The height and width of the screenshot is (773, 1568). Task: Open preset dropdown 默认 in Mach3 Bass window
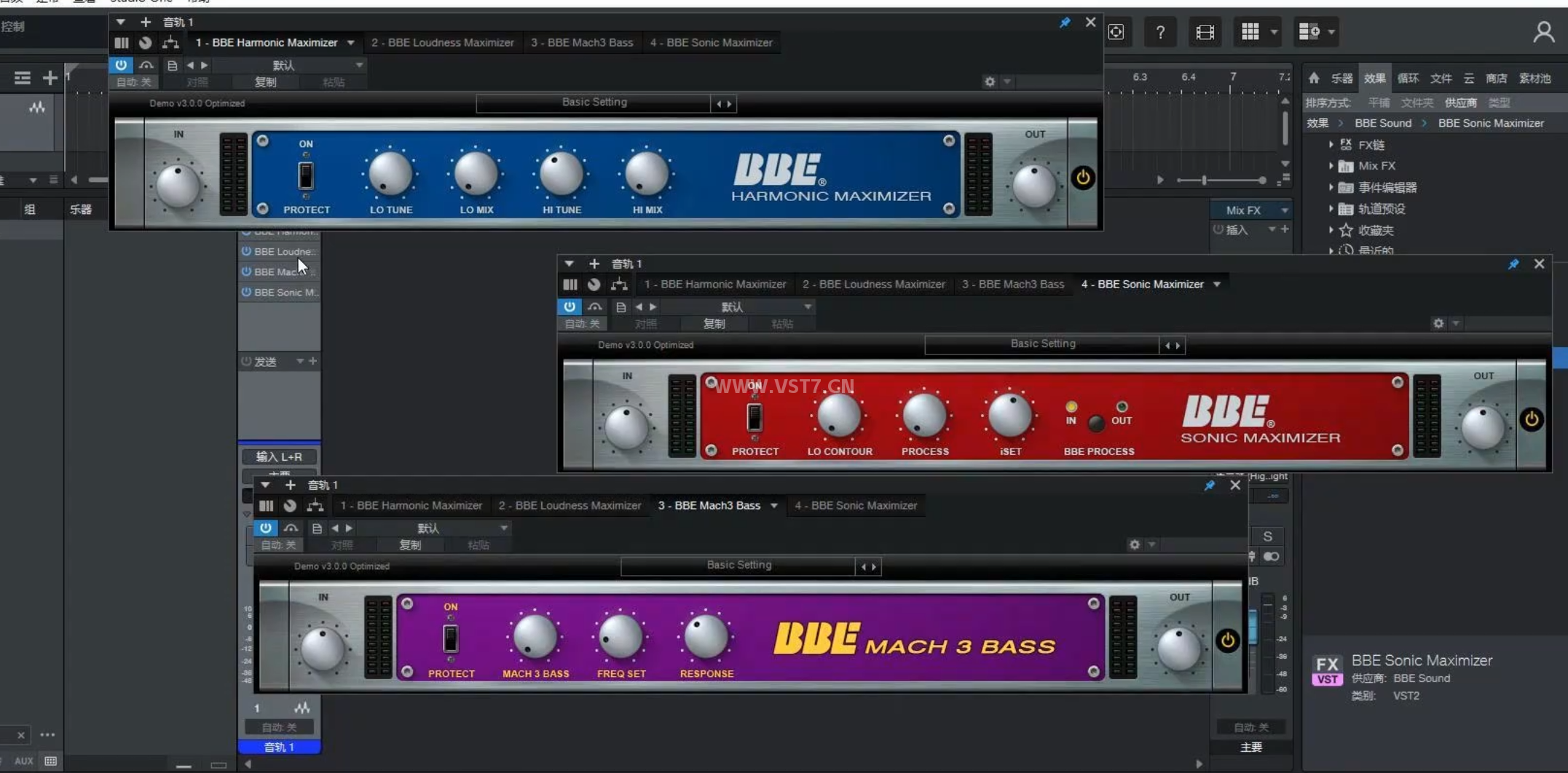click(433, 528)
